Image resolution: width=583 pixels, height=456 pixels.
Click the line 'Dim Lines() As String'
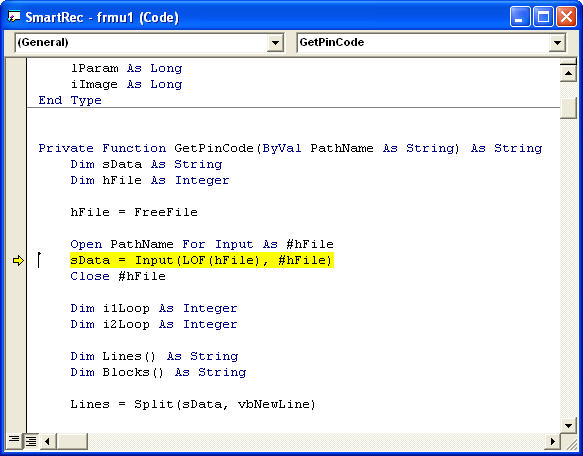pyautogui.click(x=154, y=356)
